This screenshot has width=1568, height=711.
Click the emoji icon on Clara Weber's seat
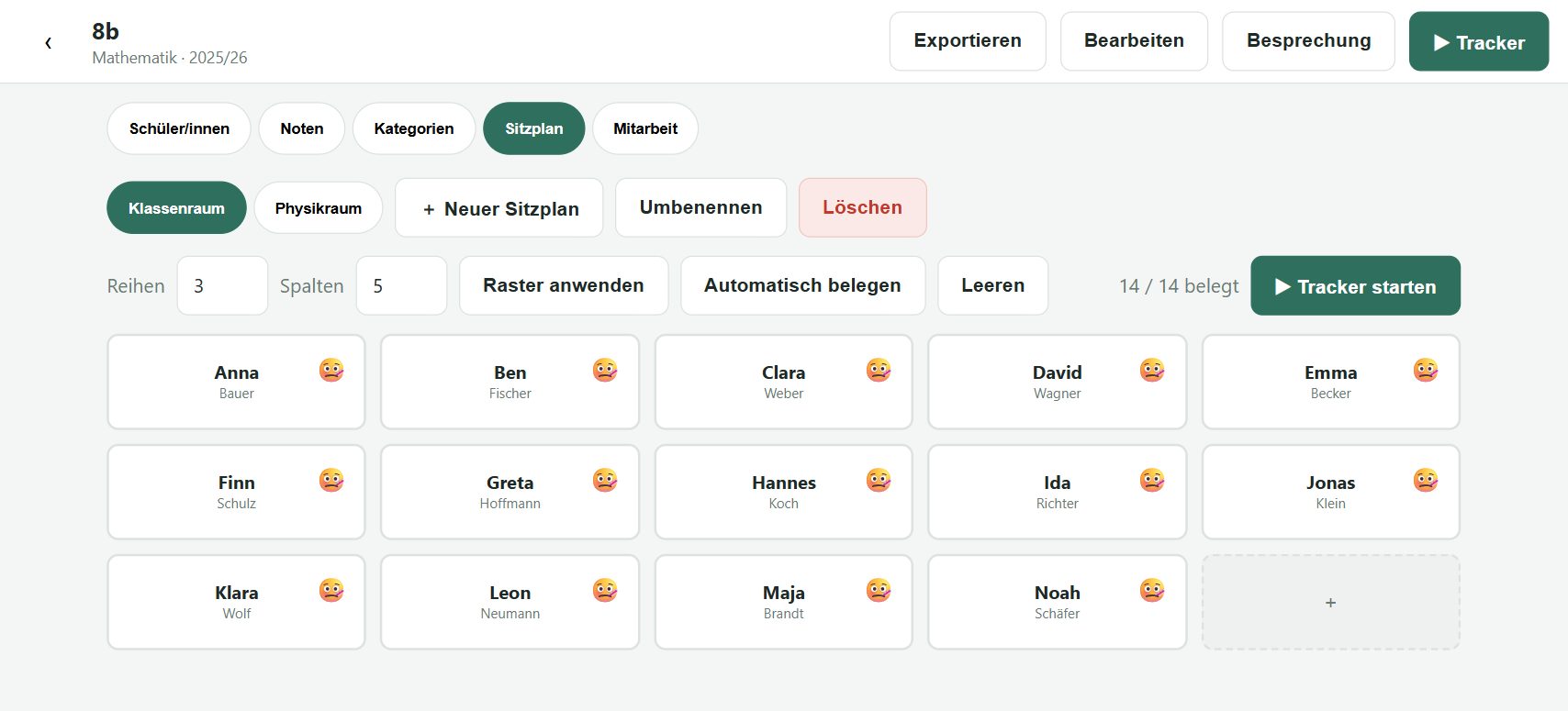pos(879,371)
